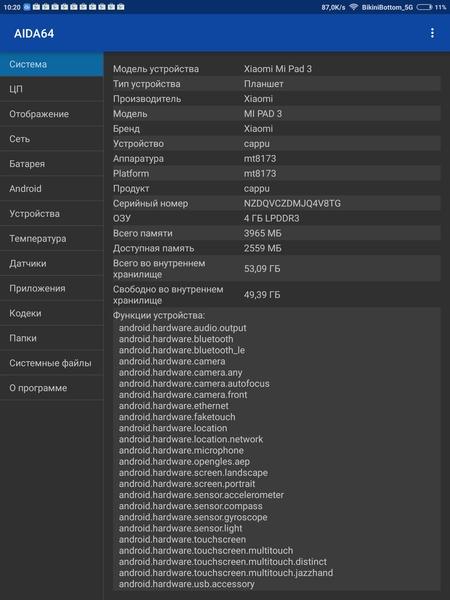Select android.hardware.sensor.light entry
This screenshot has height=600, width=450.
coord(180,528)
